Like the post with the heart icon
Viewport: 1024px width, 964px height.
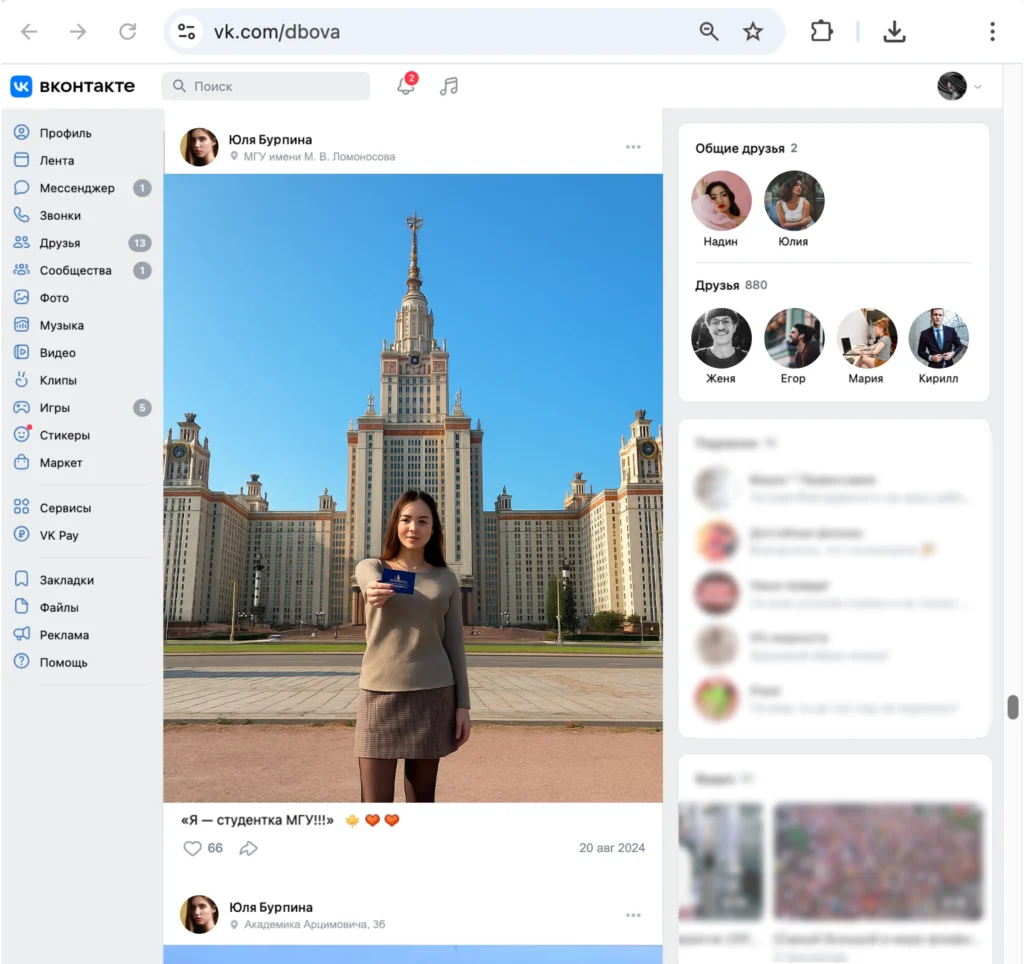tap(193, 848)
